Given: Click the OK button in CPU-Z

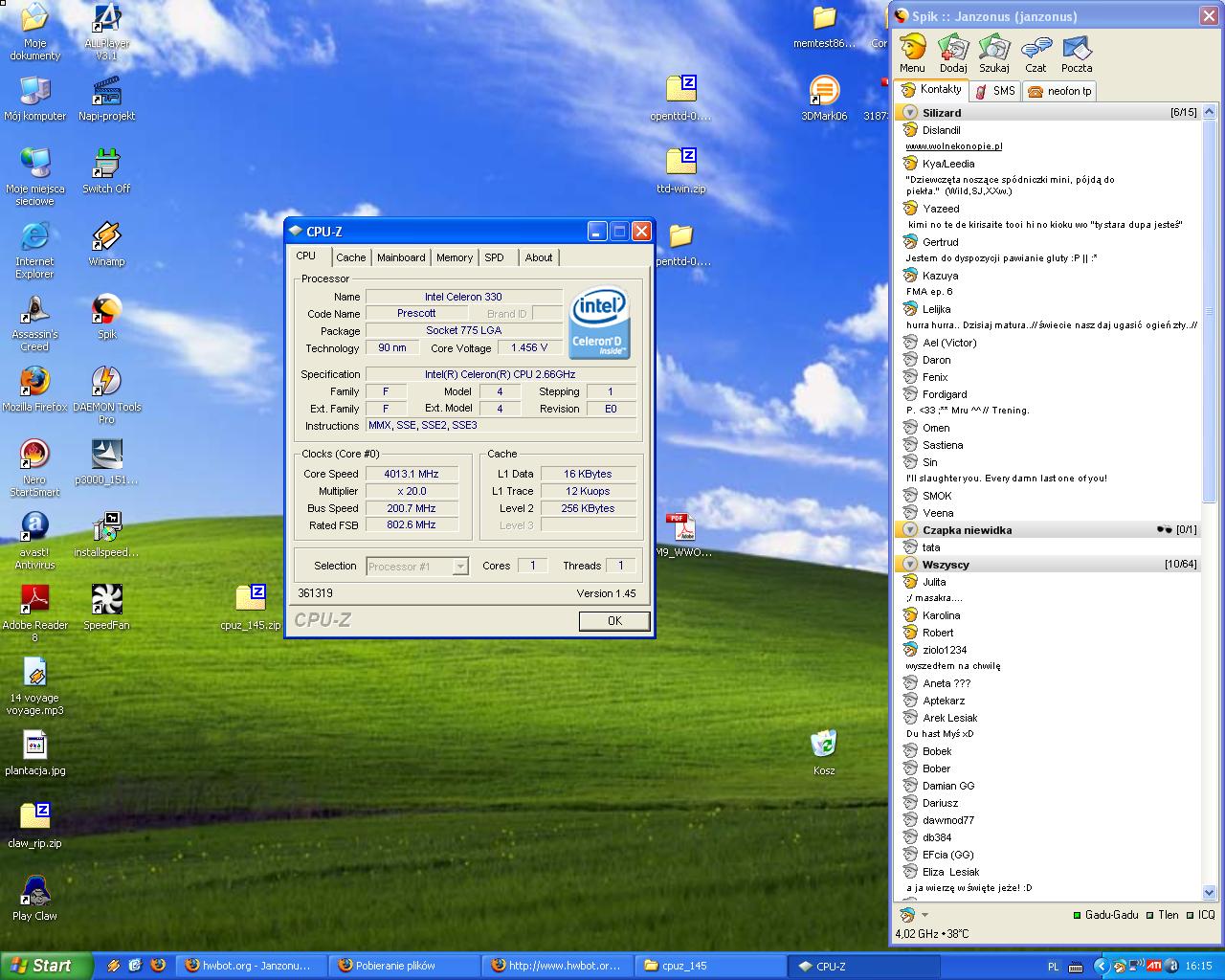Looking at the screenshot, I should [x=614, y=621].
